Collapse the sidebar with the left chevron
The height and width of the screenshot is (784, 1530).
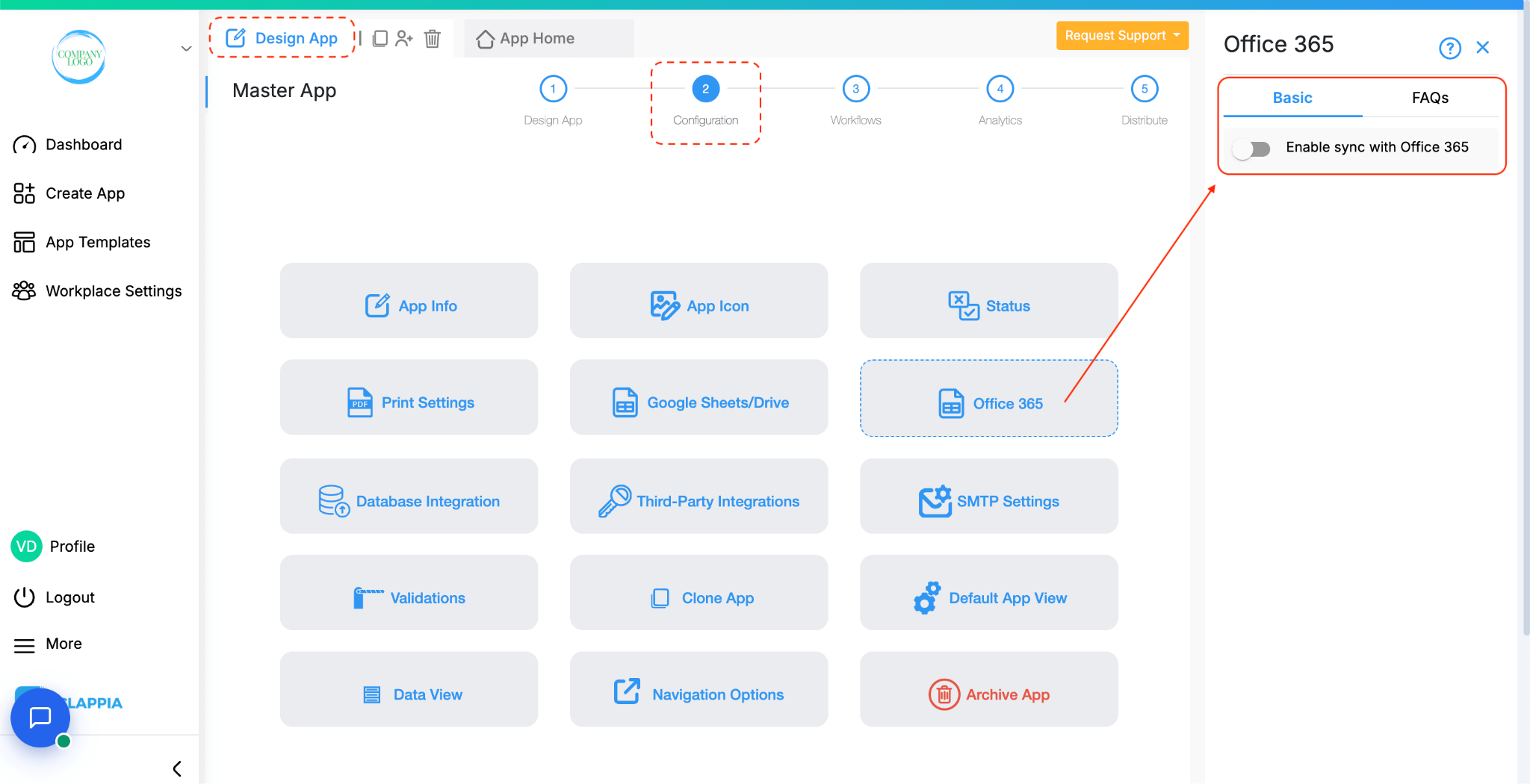(x=177, y=768)
